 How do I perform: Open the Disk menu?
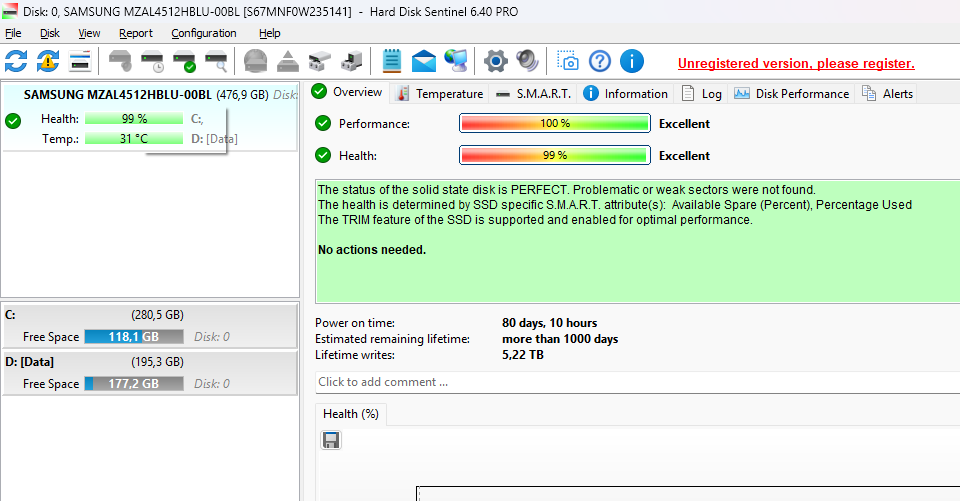point(50,33)
